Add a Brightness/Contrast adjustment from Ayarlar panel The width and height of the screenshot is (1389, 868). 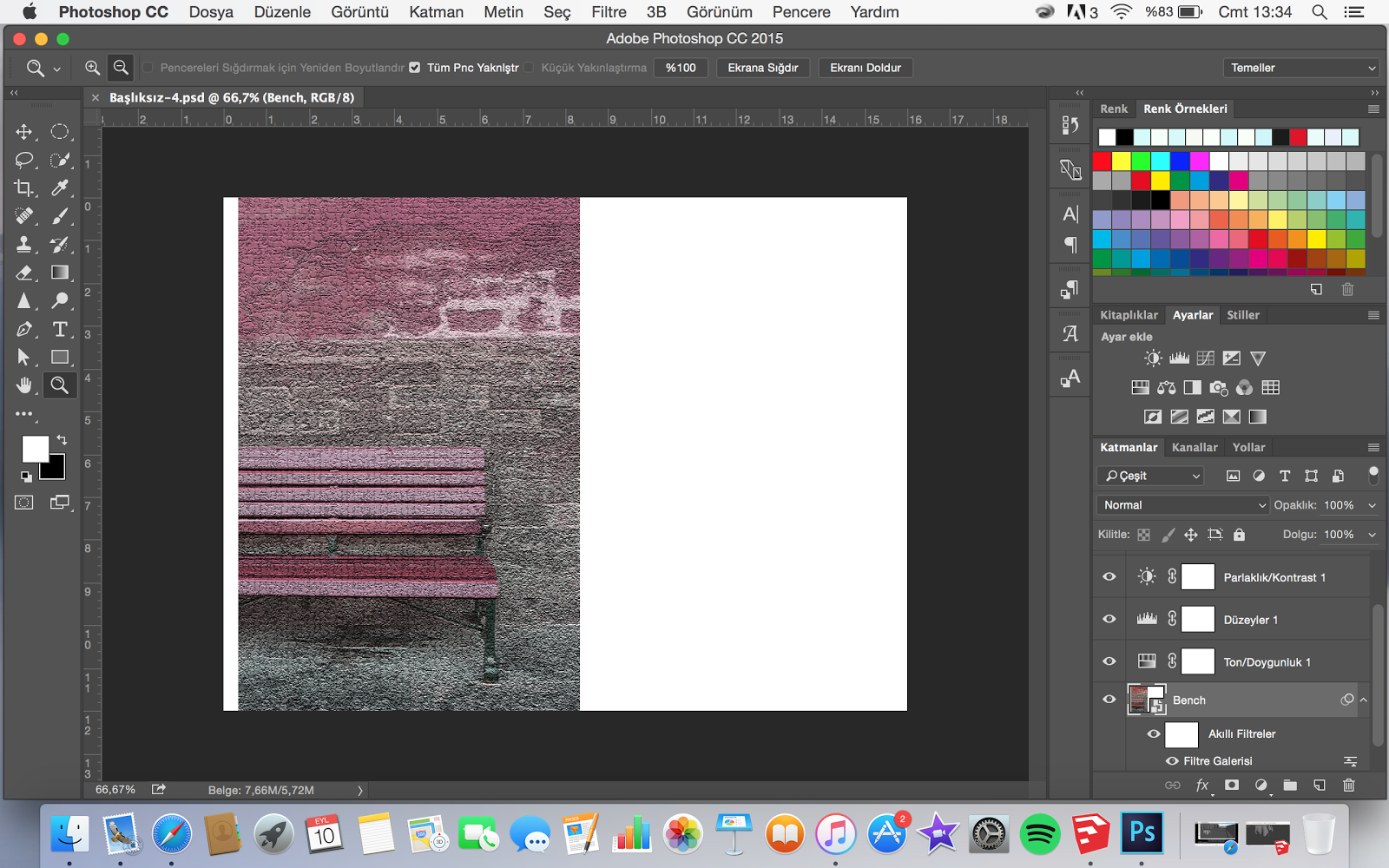coord(1153,358)
